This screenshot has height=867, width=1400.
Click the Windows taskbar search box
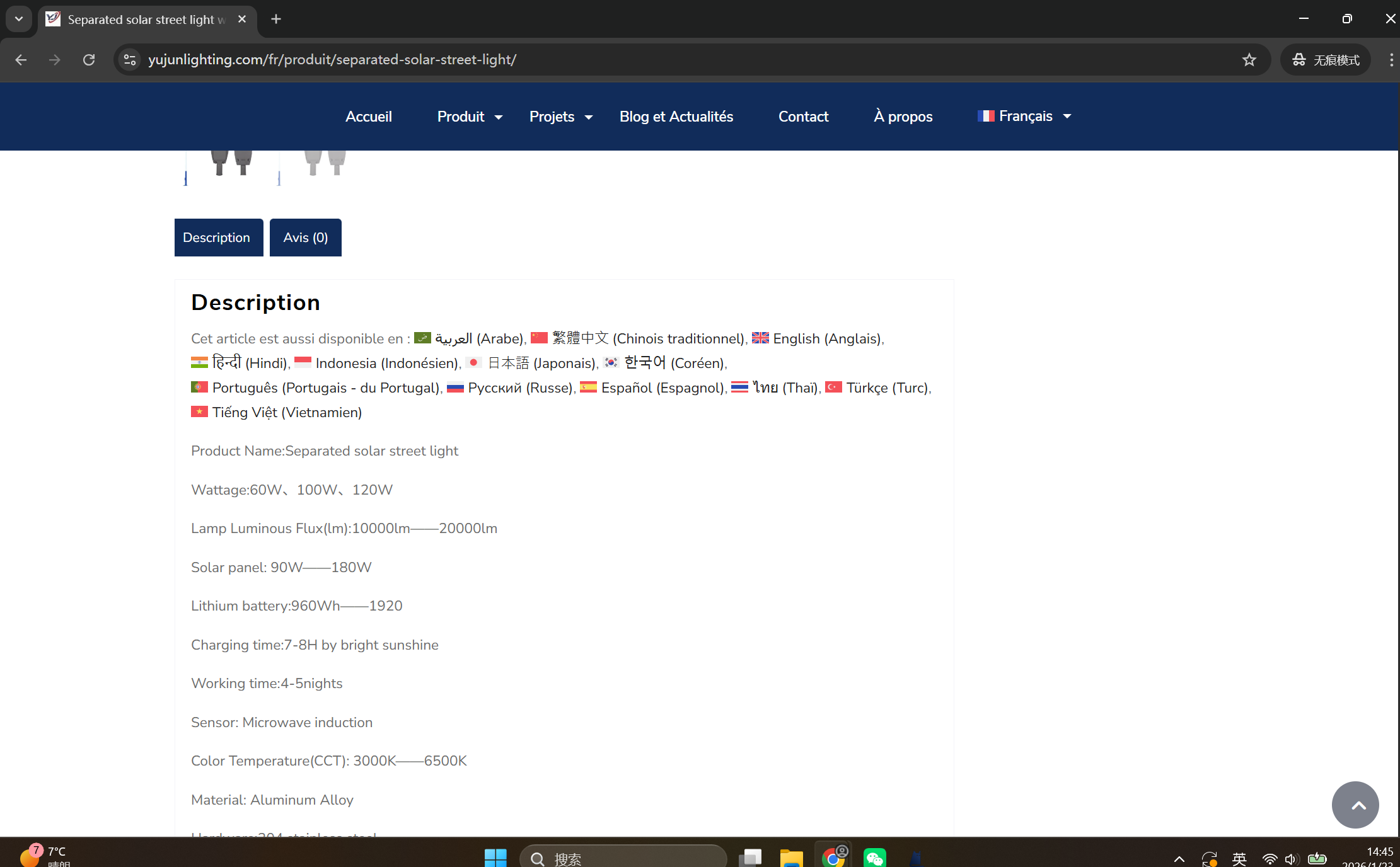point(624,858)
